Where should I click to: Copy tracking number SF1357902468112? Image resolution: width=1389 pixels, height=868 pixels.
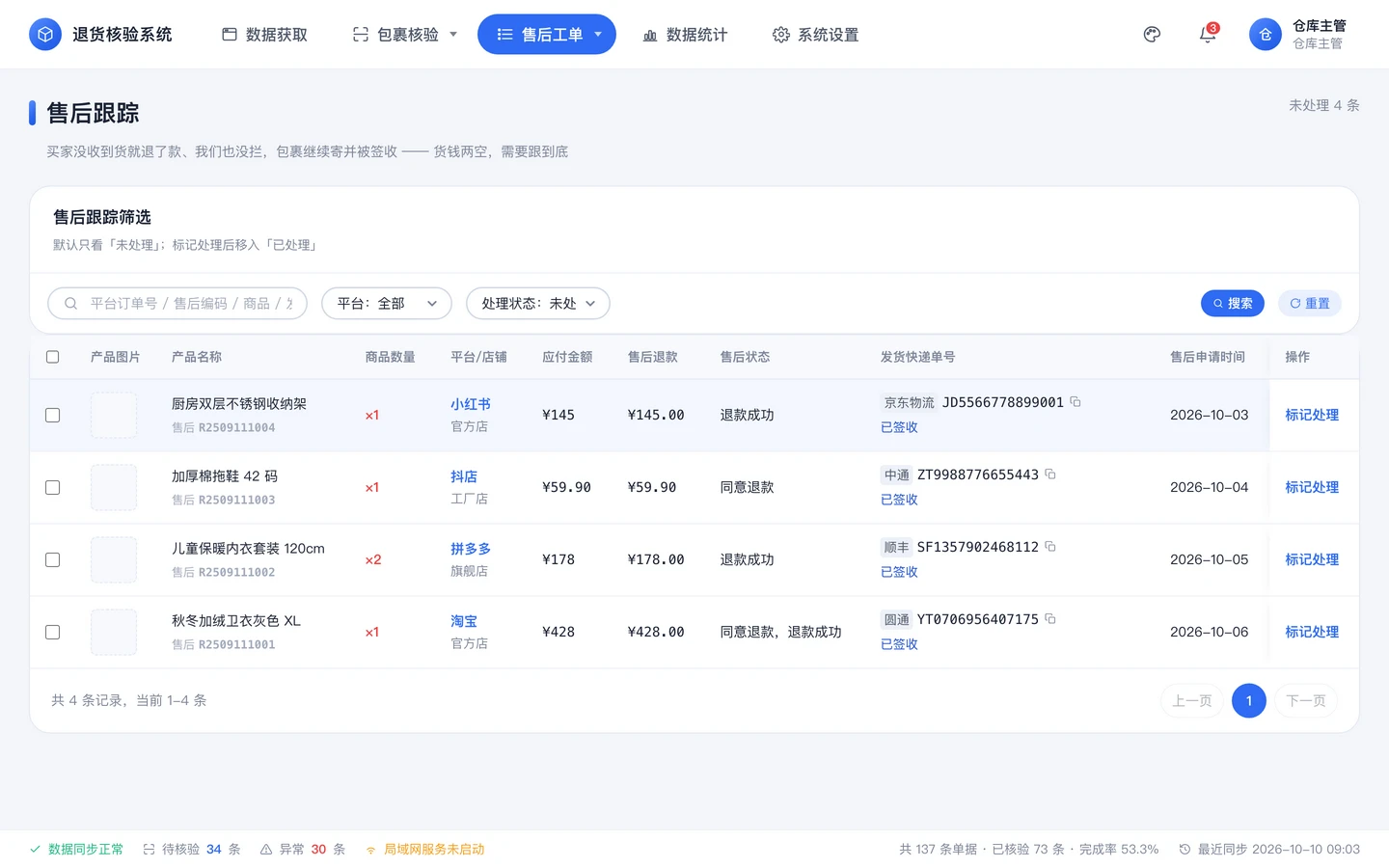pos(1050,547)
